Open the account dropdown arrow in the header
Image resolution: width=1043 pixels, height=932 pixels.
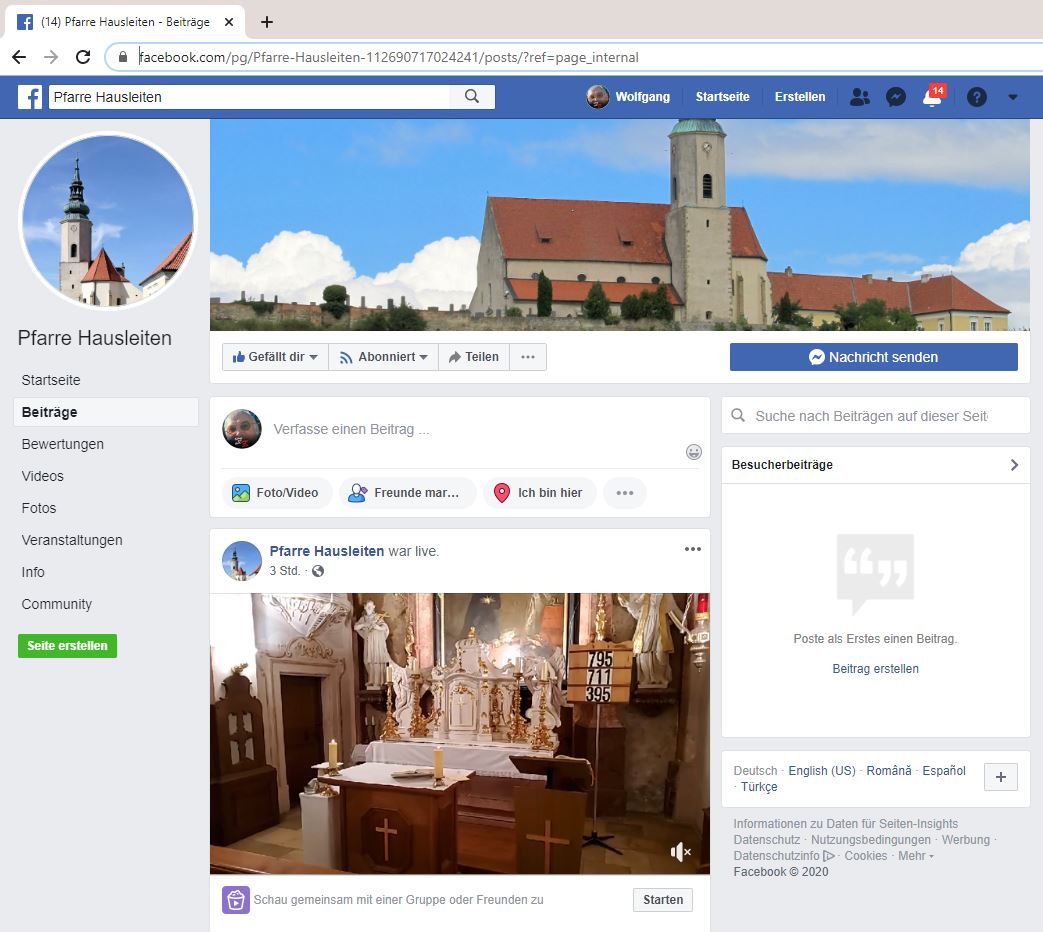pos(1012,97)
